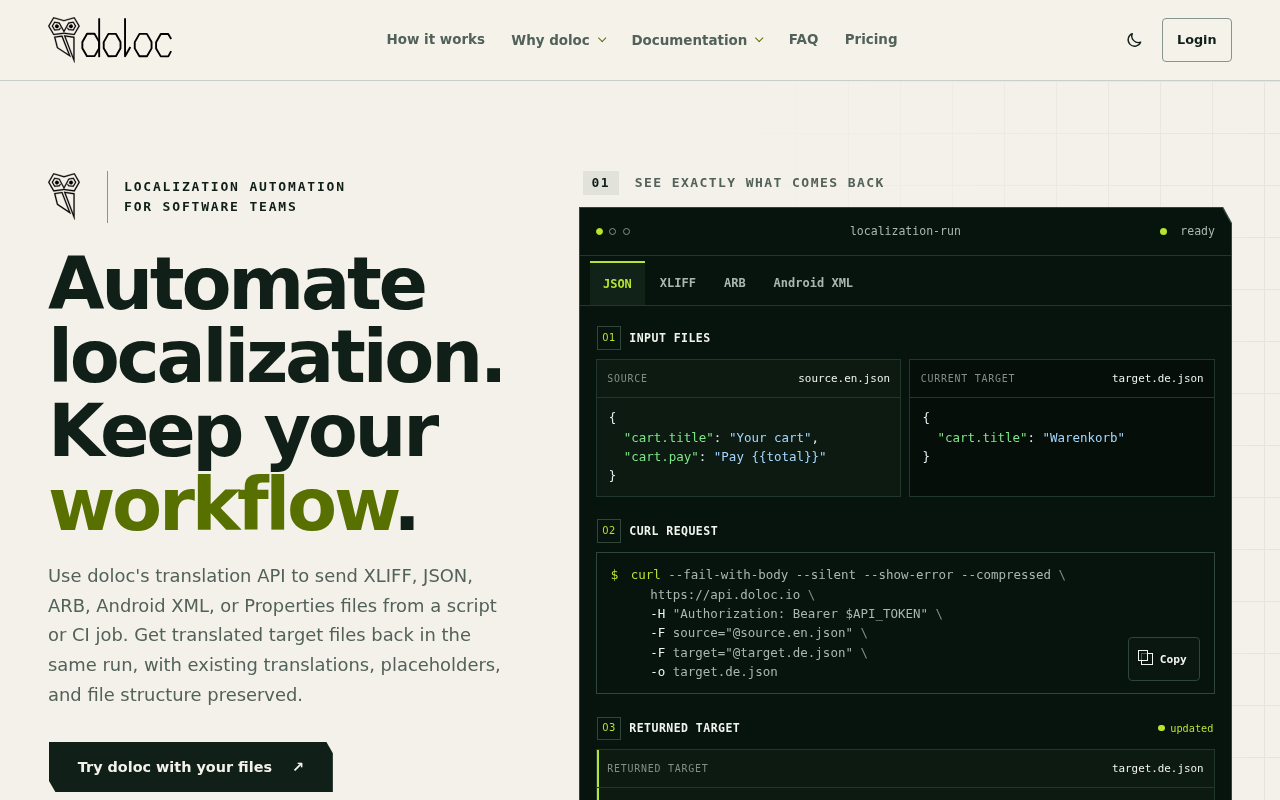Click the SEE EXACTLY WHAT COMES BACK label

760,183
